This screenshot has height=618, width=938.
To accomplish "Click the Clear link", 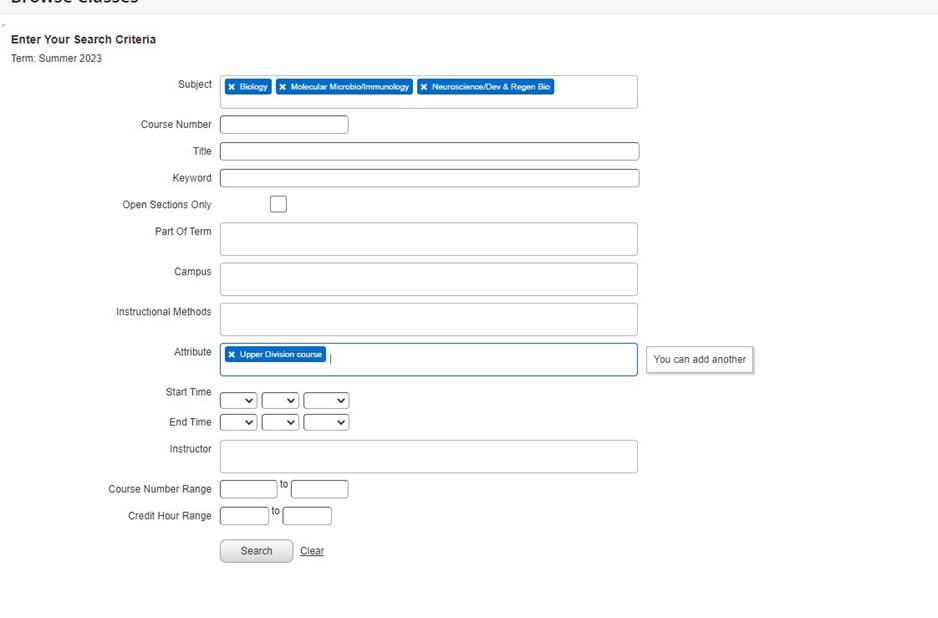I will click(312, 551).
